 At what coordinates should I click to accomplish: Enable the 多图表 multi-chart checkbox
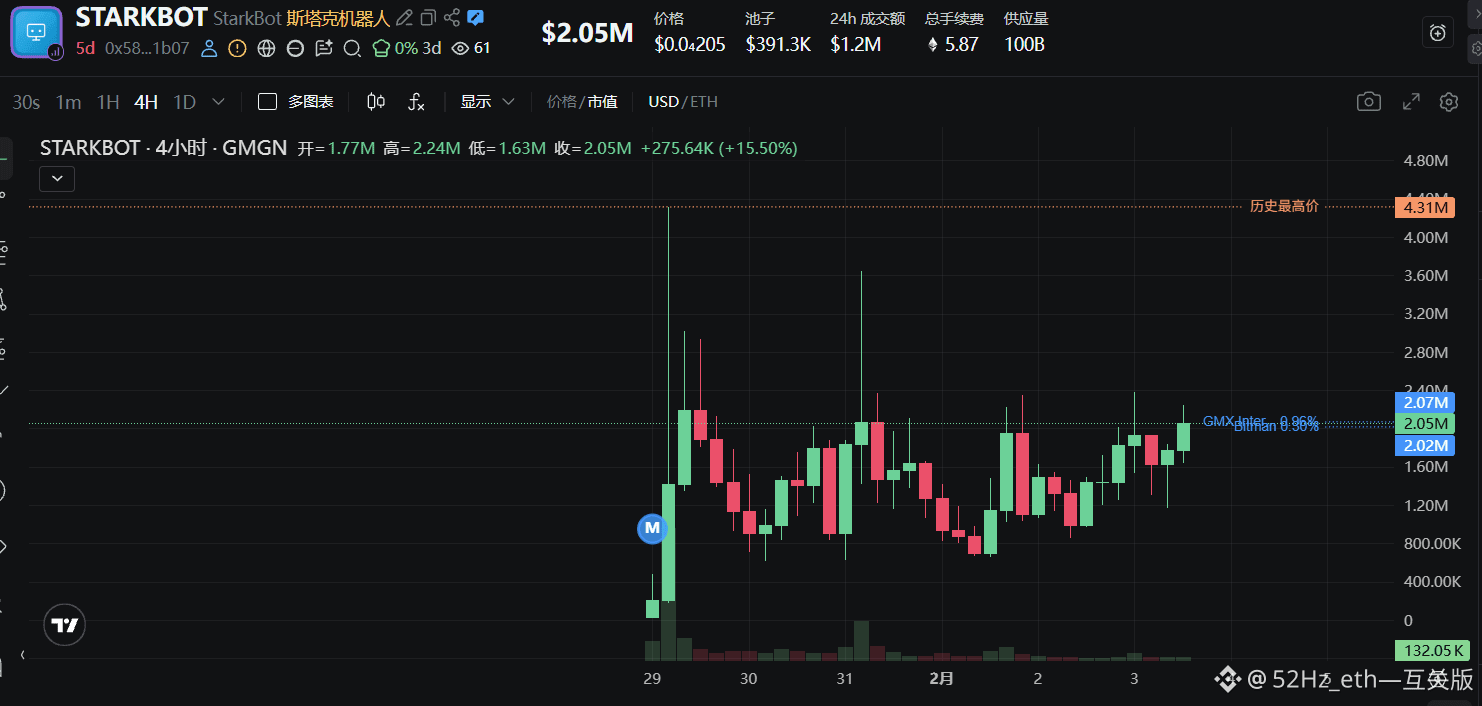[x=267, y=102]
